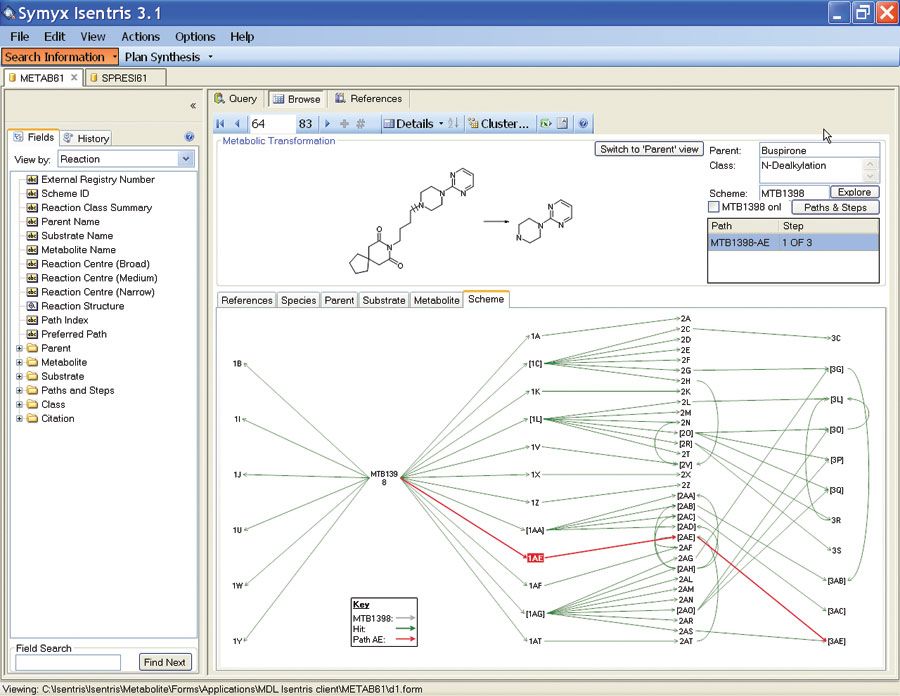This screenshot has width=900, height=696.
Task: Click the highlighted 1AE node in scheme
Action: [x=535, y=558]
